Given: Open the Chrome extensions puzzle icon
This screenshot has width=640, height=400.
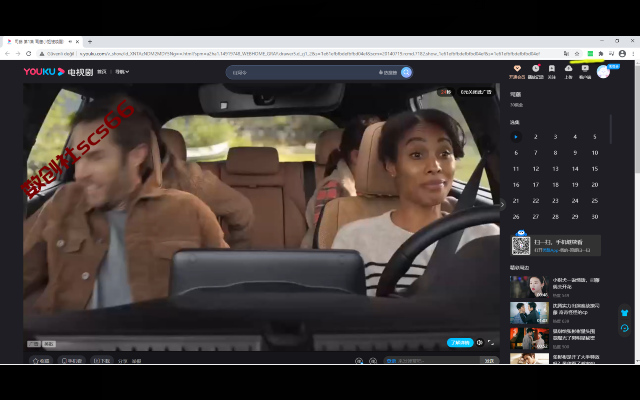Looking at the screenshot, I should 601,53.
